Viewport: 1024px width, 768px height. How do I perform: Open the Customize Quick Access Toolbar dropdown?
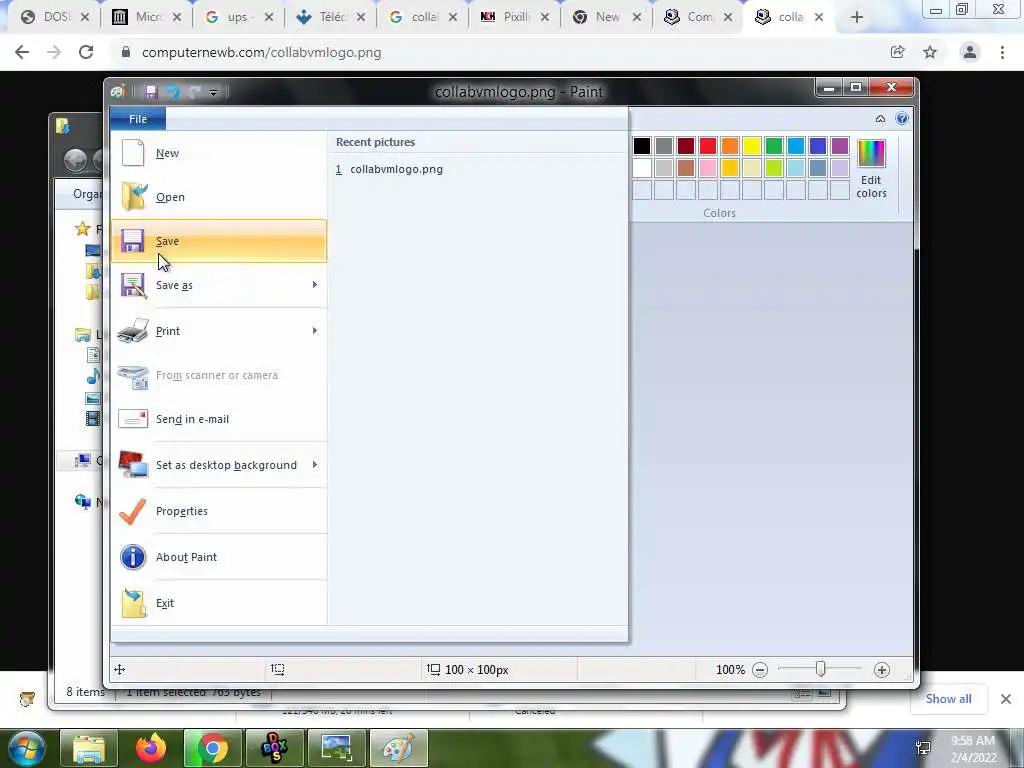click(x=214, y=93)
